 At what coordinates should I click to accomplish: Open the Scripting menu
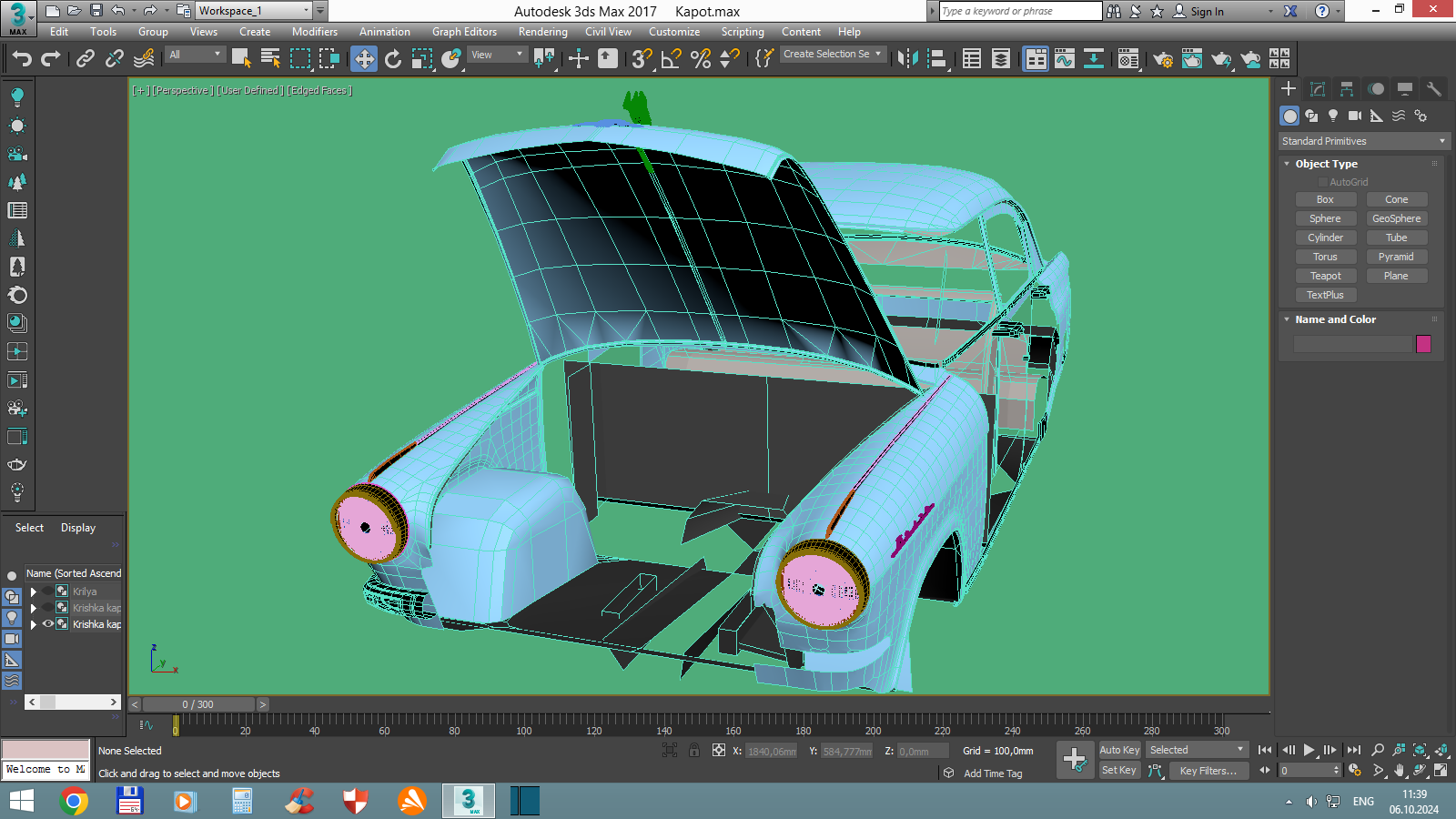coord(743,32)
